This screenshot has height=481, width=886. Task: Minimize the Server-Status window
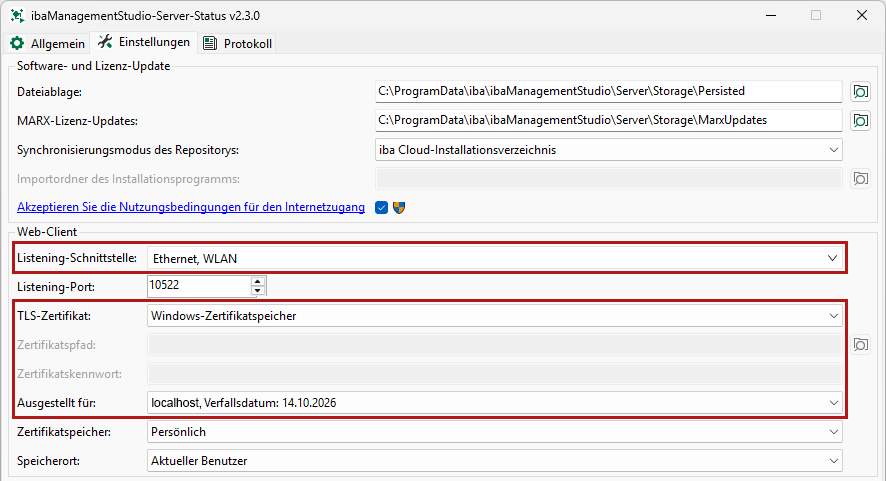[x=770, y=15]
